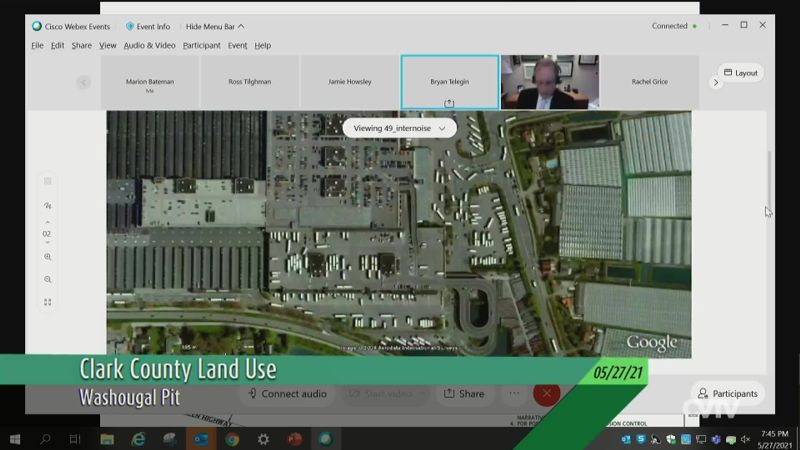This screenshot has width=800, height=450.
Task: Toggle full-screen view of shared content
Action: pyautogui.click(x=47, y=302)
